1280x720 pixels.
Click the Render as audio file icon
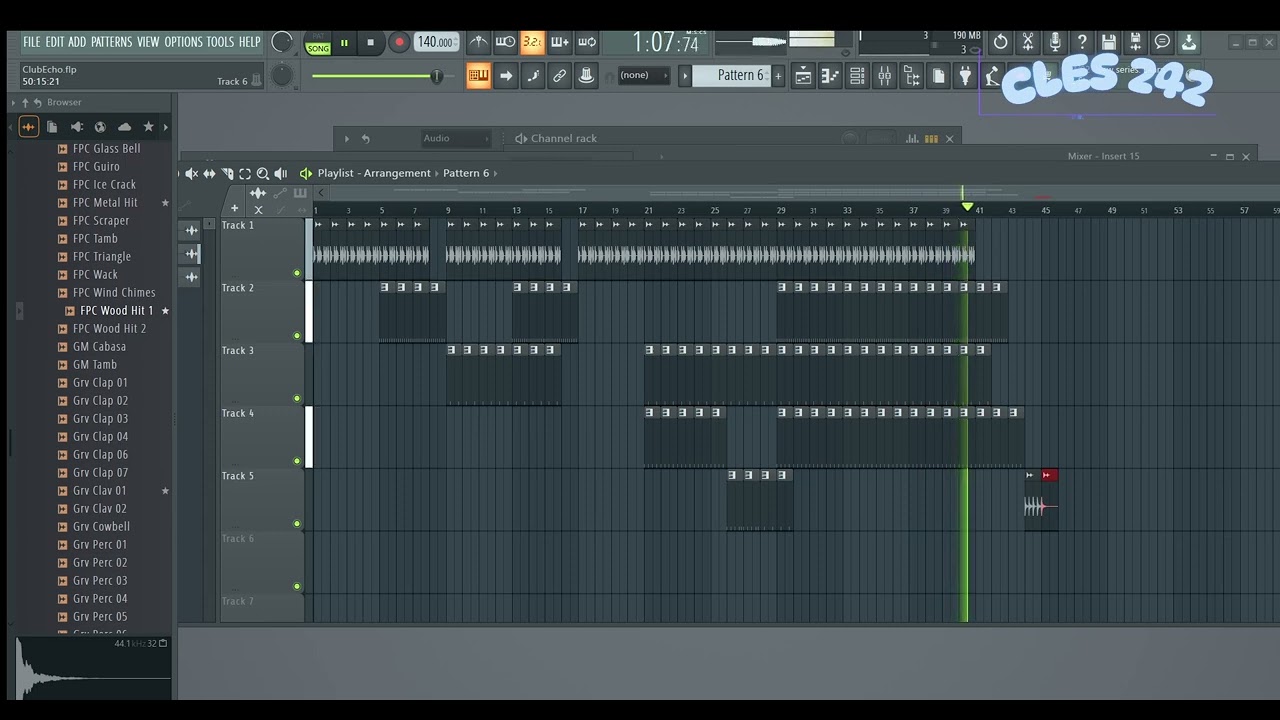coord(1135,42)
